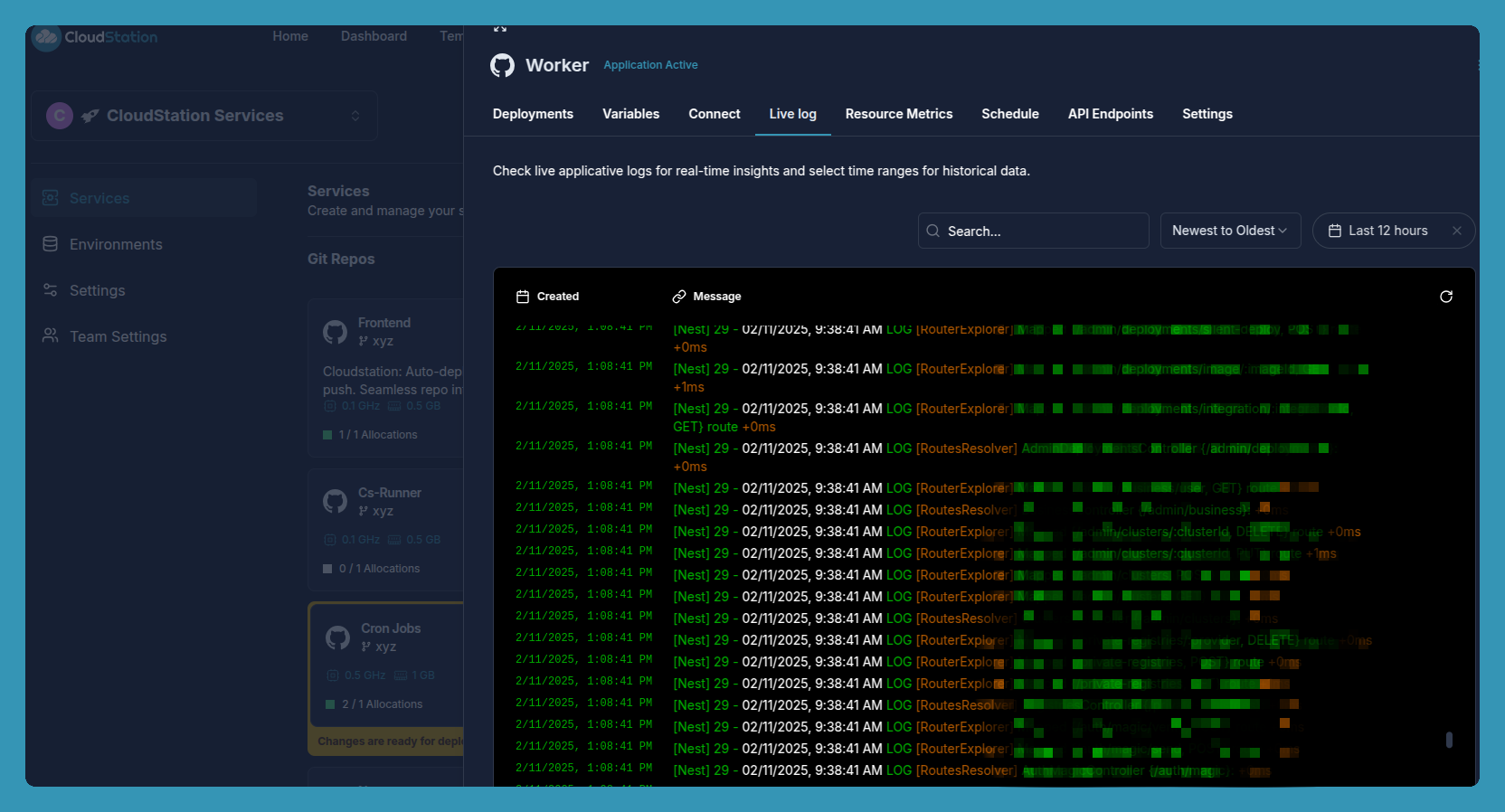Click the Message column header
Viewport: 1505px width, 812px height.
pyautogui.click(x=706, y=297)
